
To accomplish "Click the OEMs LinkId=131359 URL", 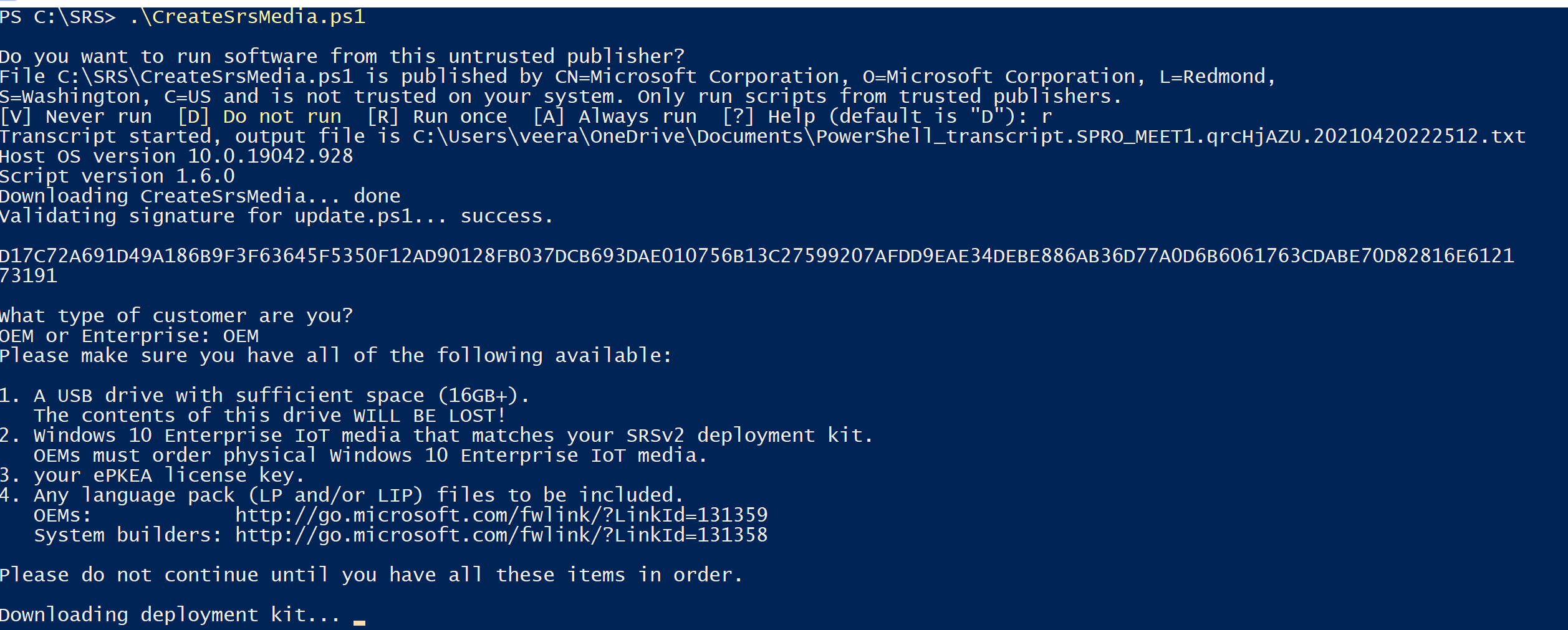I will [x=501, y=515].
